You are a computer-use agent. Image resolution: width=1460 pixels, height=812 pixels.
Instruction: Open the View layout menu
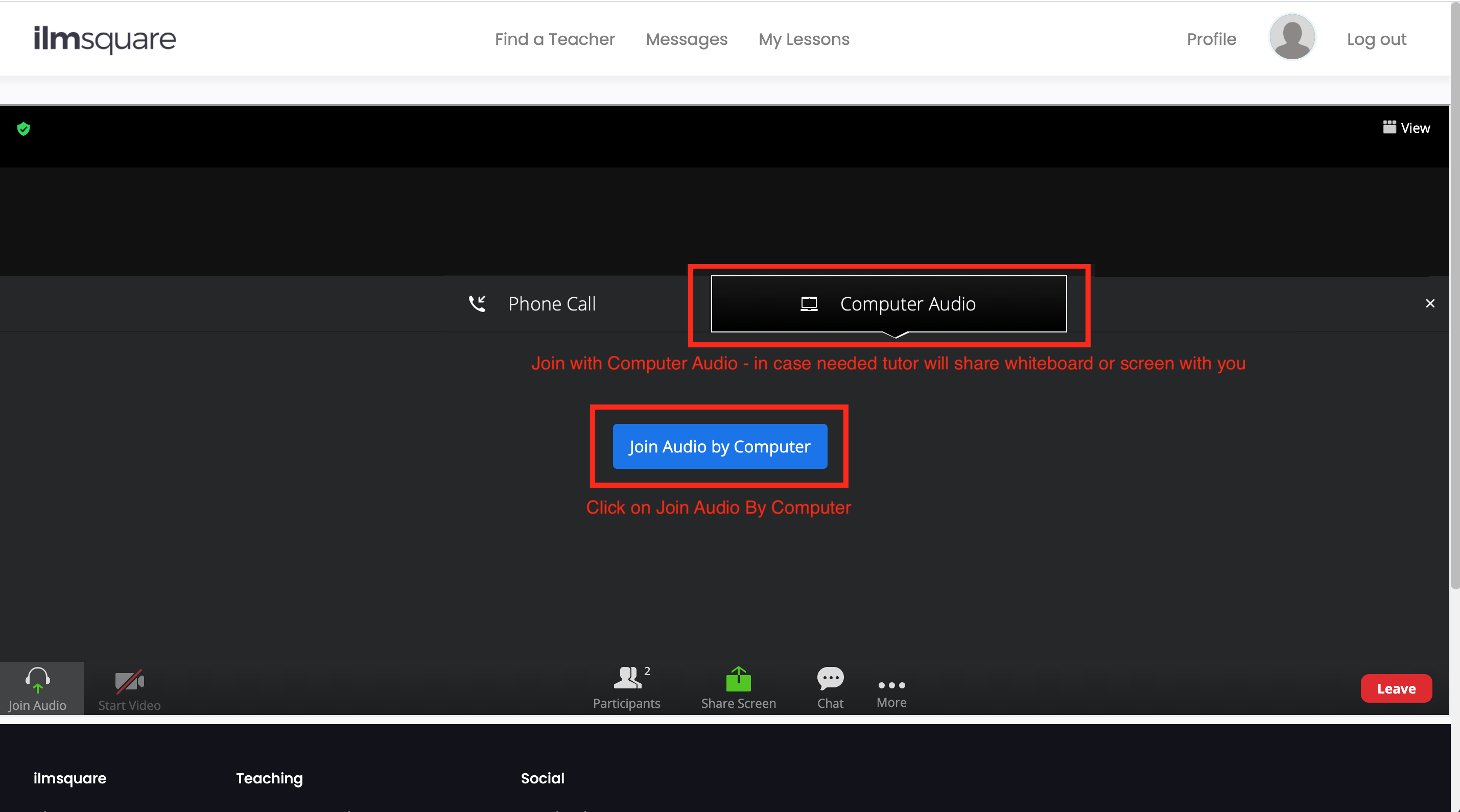(1406, 128)
